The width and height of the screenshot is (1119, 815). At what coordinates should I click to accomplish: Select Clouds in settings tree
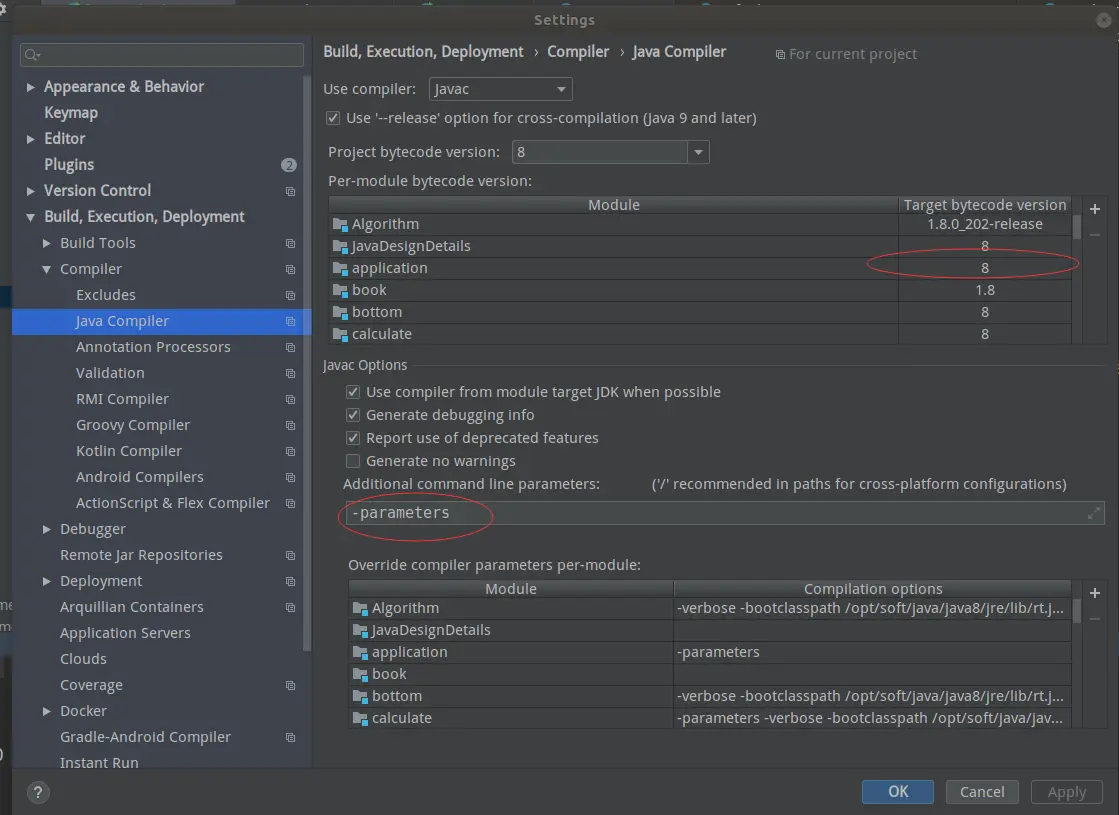pyautogui.click(x=83, y=659)
